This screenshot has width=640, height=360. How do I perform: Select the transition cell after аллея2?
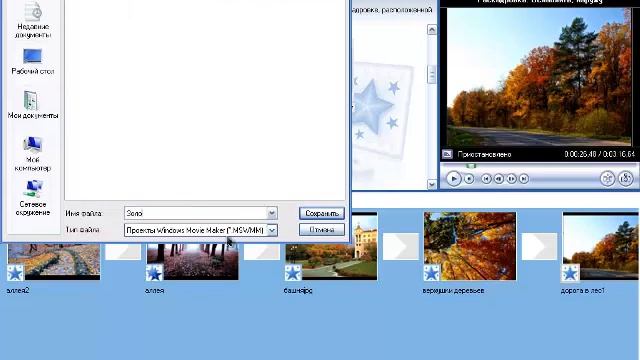(123, 251)
